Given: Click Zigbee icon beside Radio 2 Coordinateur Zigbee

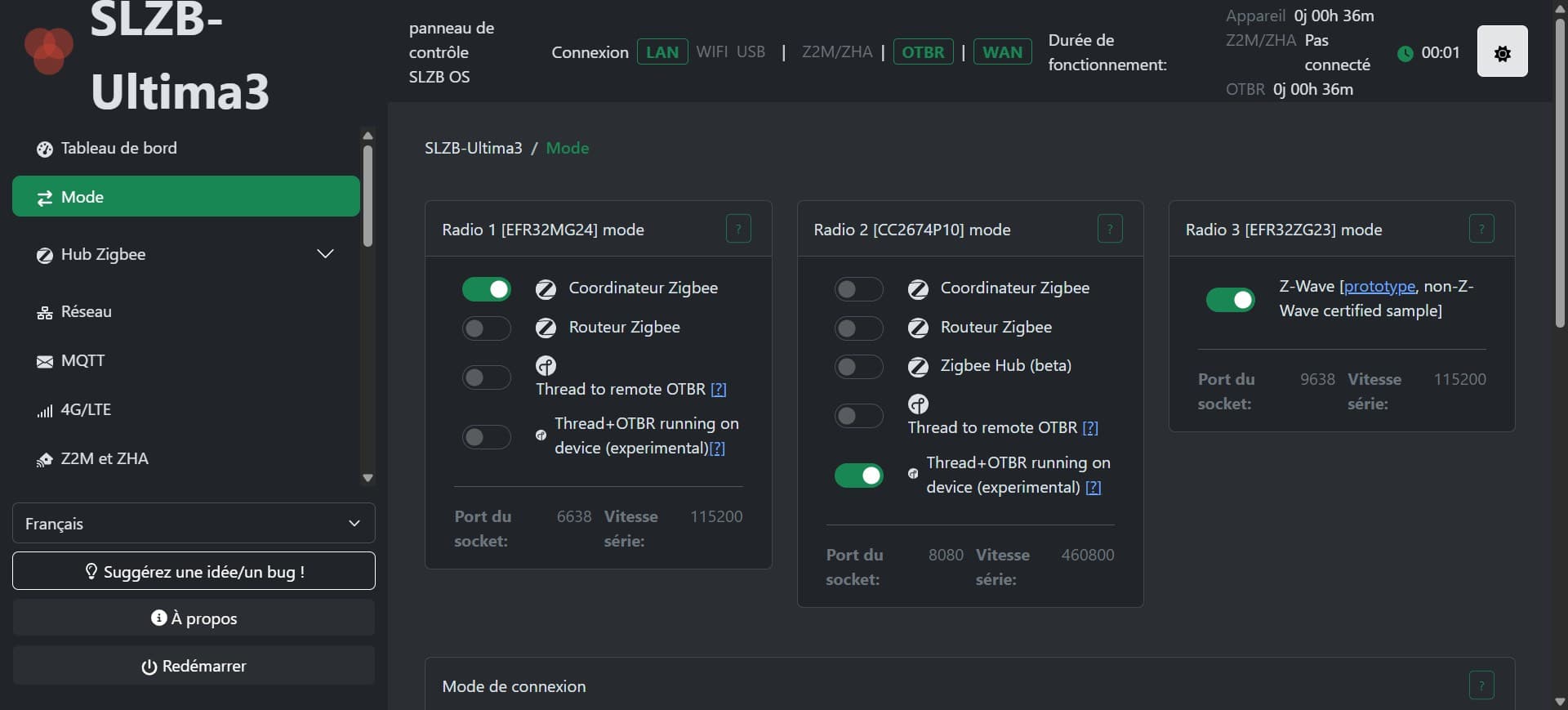Looking at the screenshot, I should pos(918,288).
